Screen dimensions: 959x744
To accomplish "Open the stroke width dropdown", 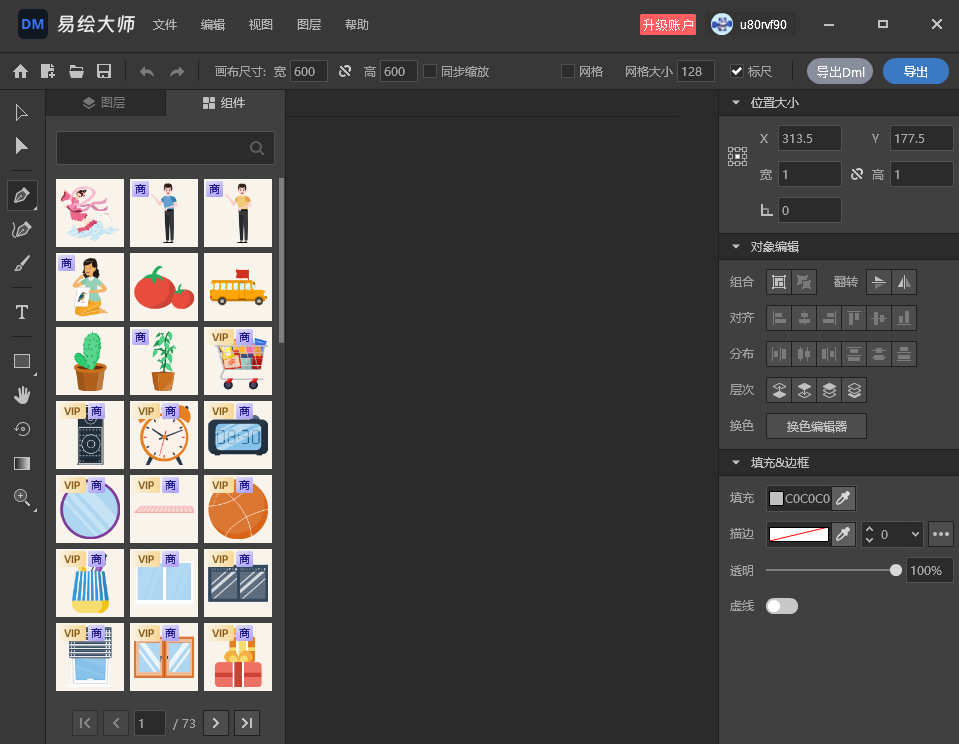I will (x=915, y=534).
